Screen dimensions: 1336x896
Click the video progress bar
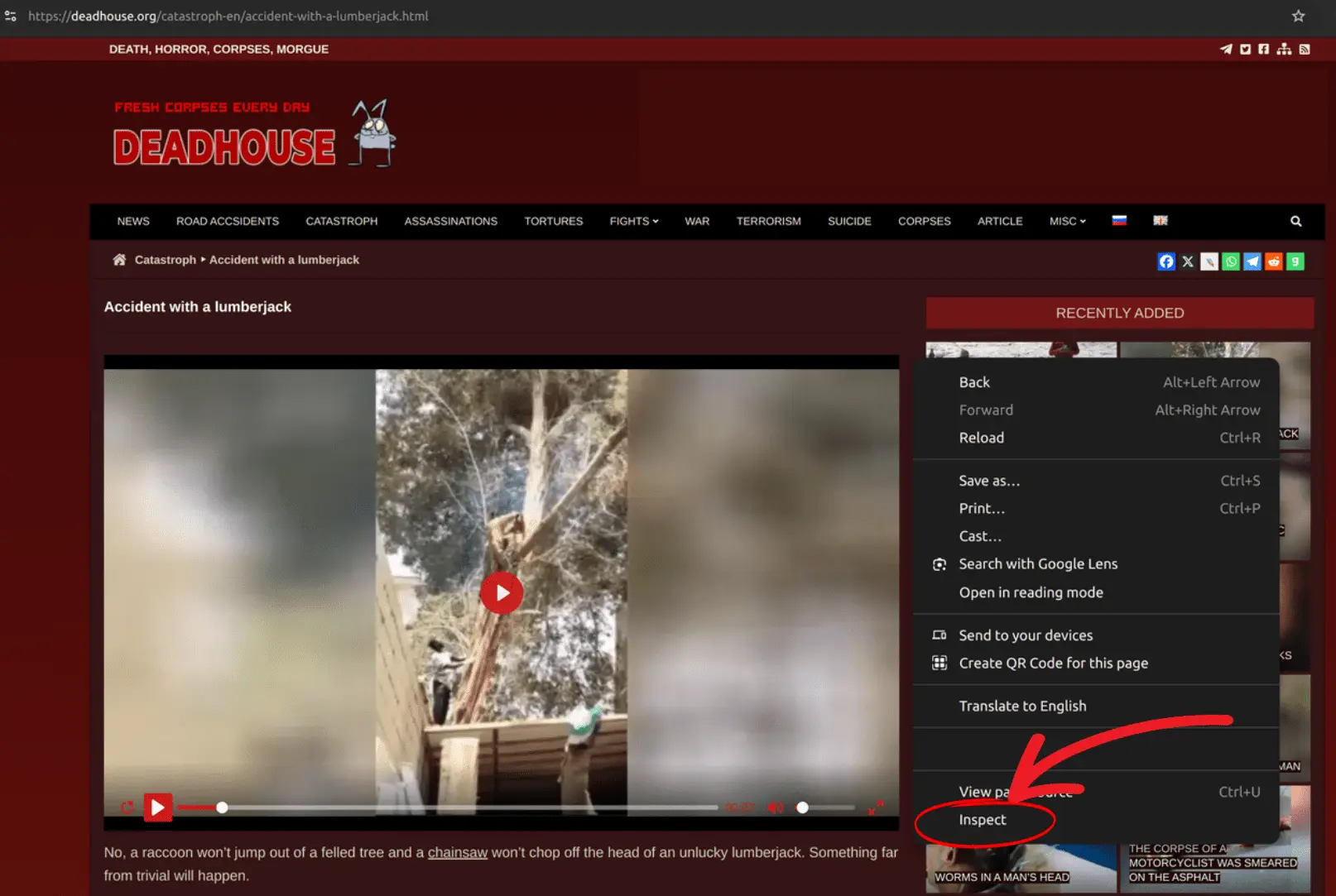448,807
